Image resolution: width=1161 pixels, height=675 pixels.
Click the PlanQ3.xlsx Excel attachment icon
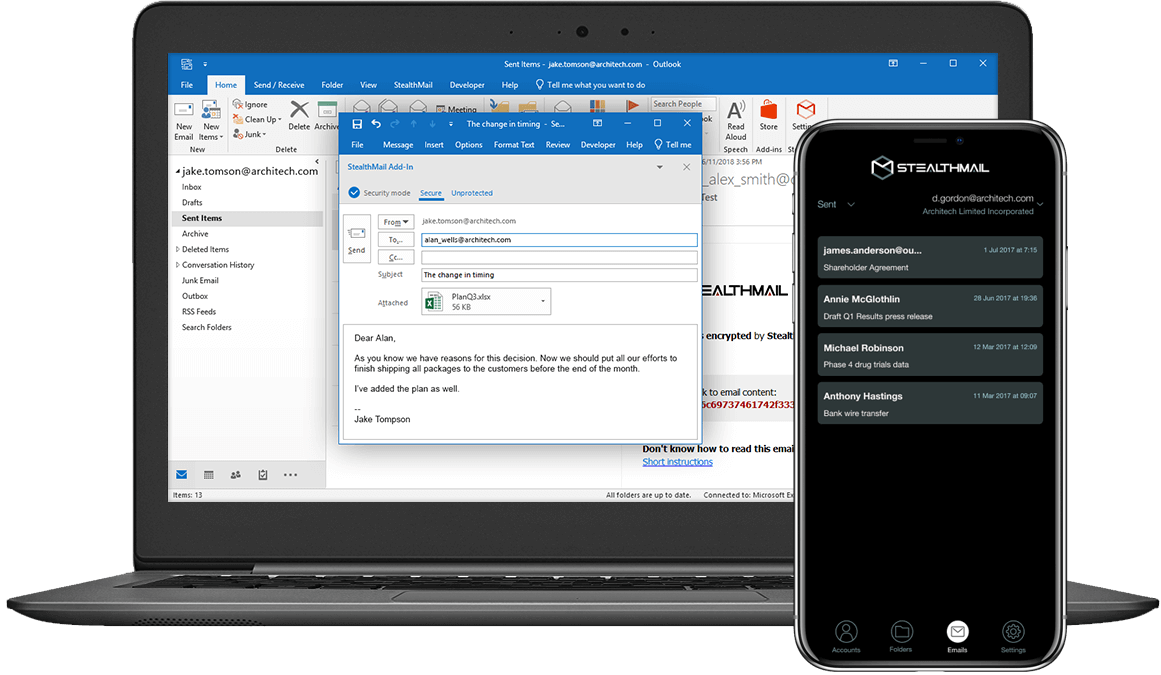434,301
